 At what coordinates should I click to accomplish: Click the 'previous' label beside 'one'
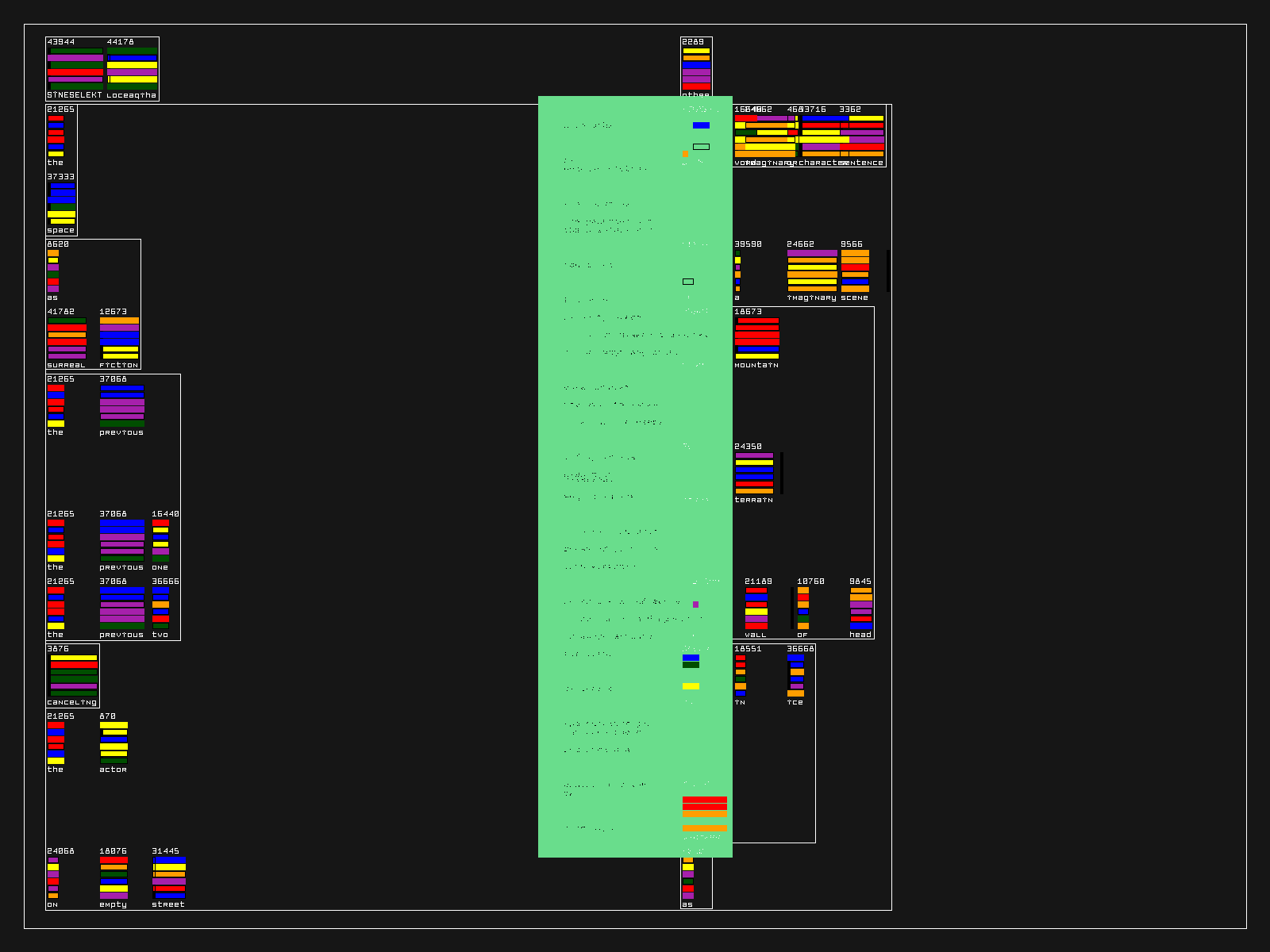(121, 567)
